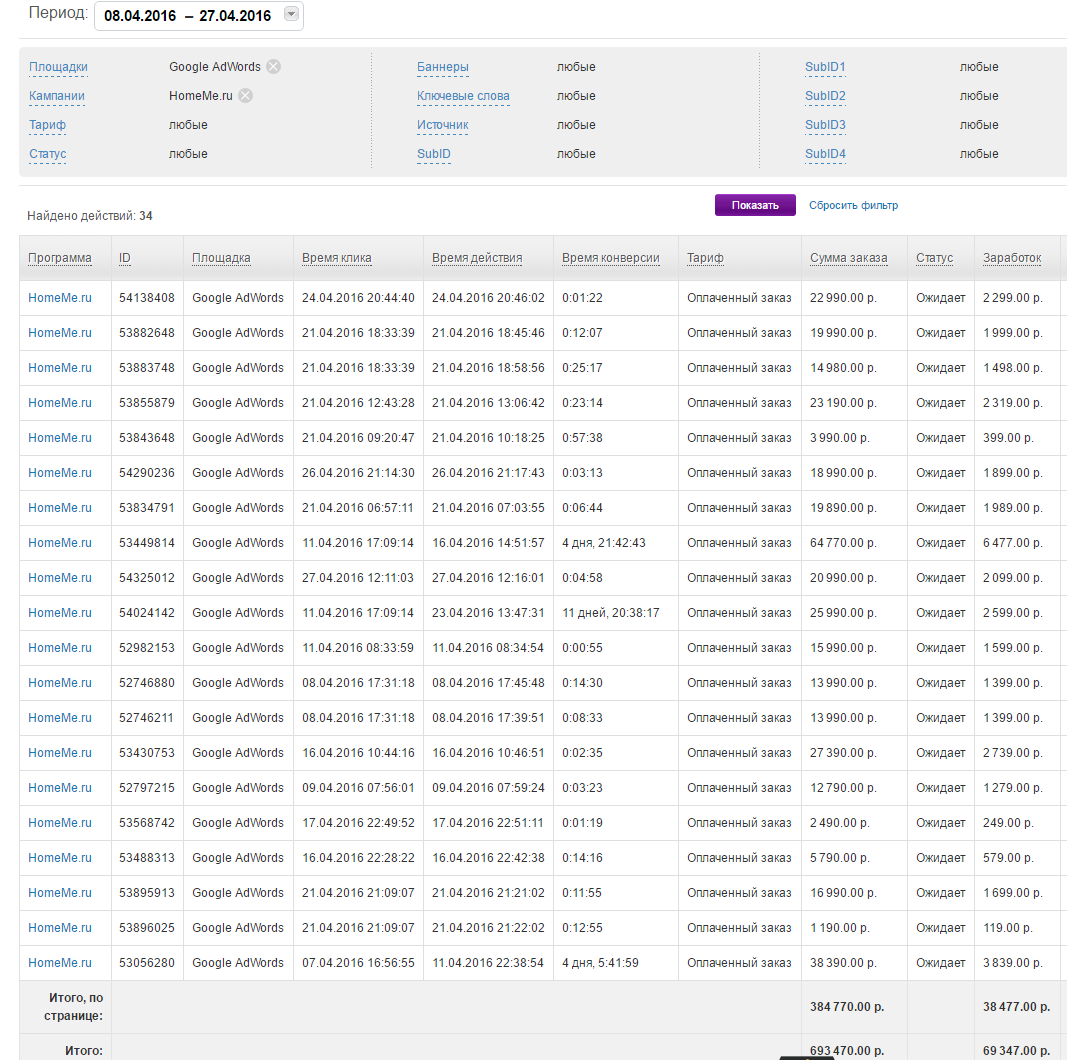The image size is (1067, 1060).
Task: Open HomeMe.ru link in row ID 53882648
Action: tap(60, 333)
